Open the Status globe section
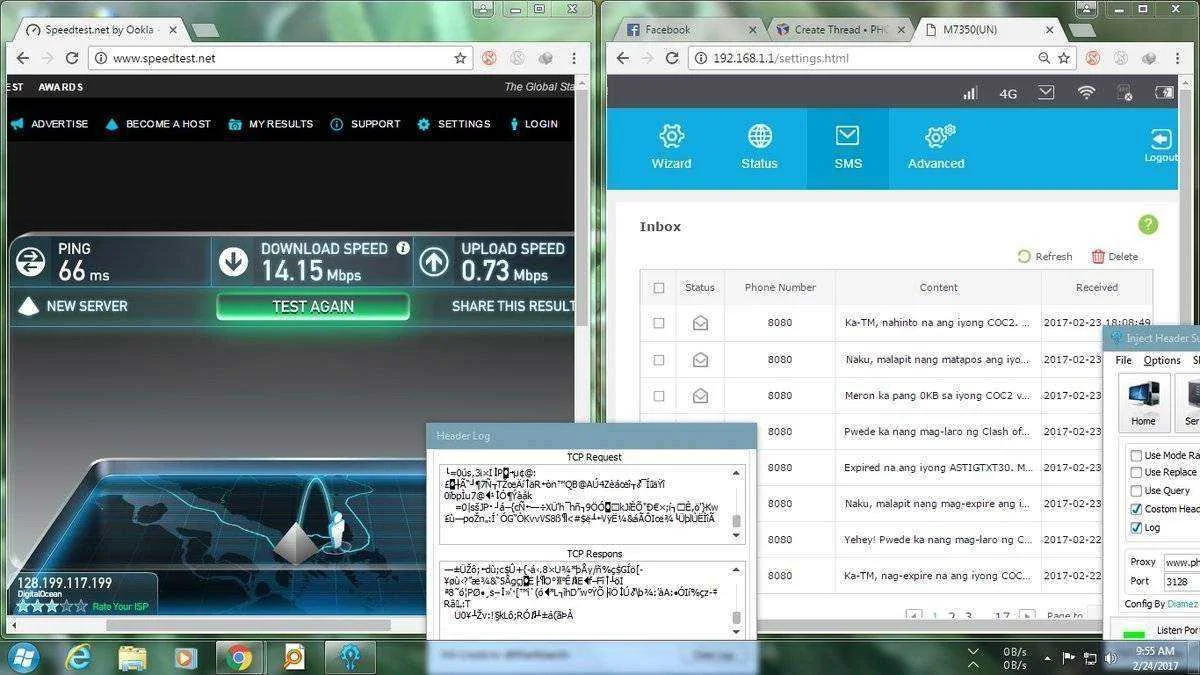Image resolution: width=1200 pixels, height=675 pixels. pyautogui.click(x=759, y=147)
